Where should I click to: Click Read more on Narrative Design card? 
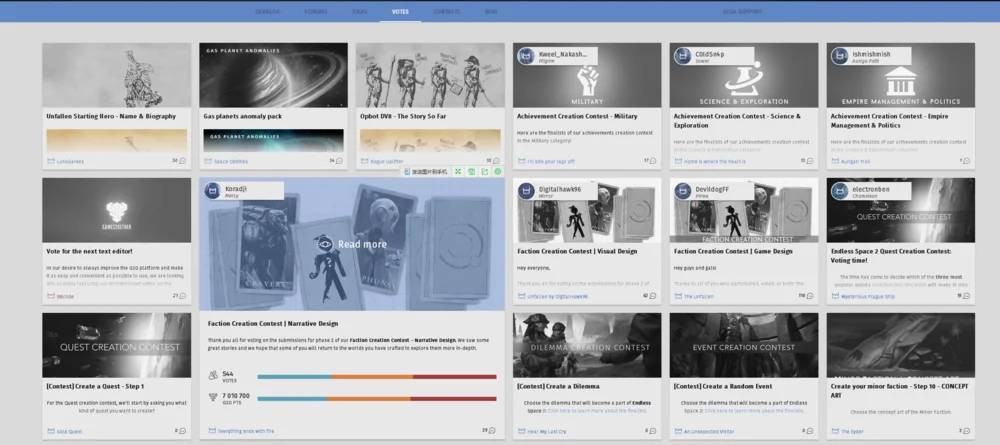pyautogui.click(x=352, y=244)
